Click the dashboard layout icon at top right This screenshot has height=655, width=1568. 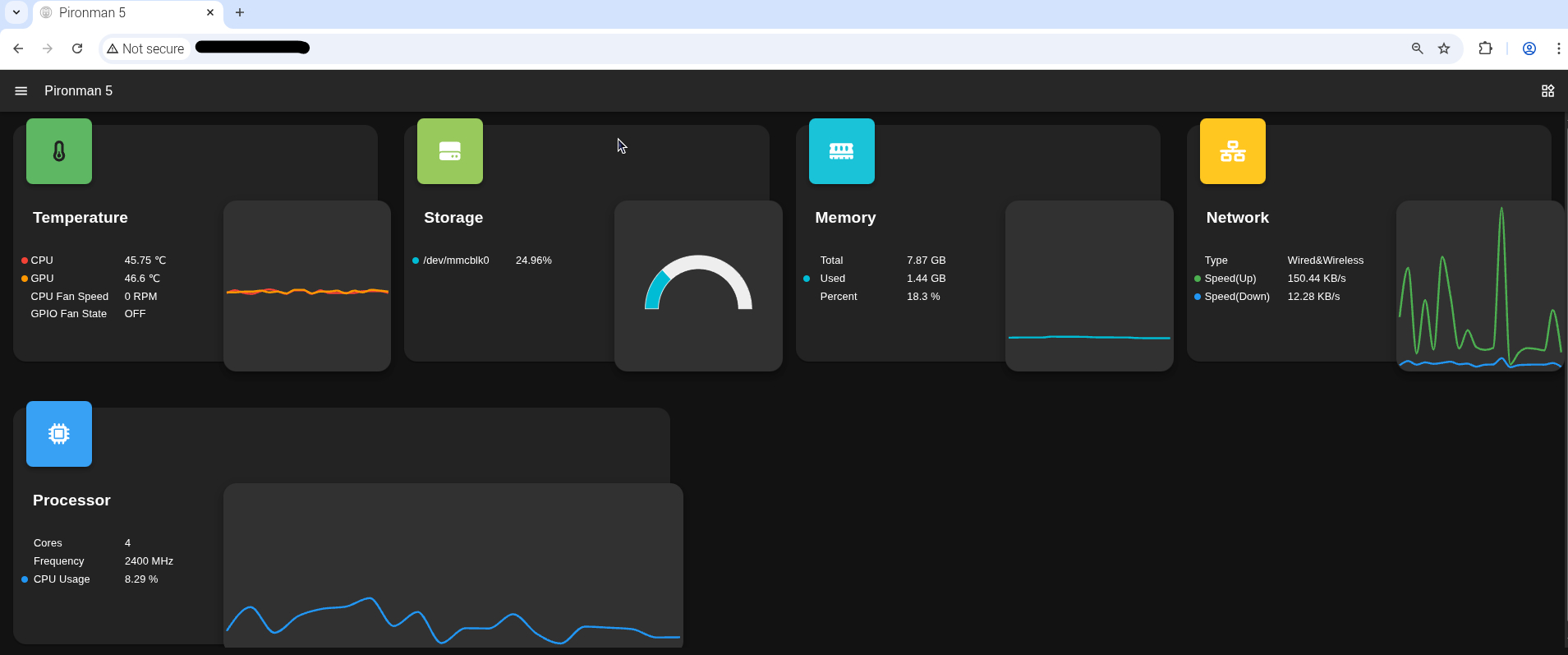click(1547, 91)
